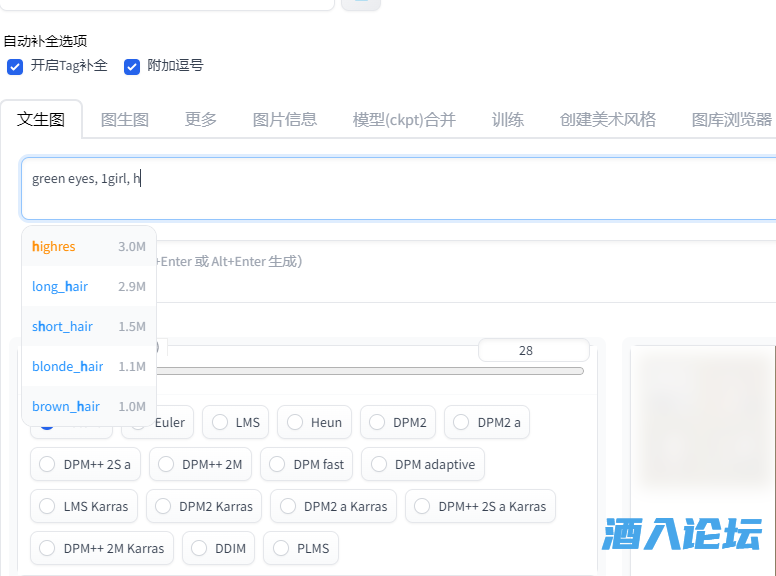Click the prompt text box
The image size is (776, 576).
point(400,188)
